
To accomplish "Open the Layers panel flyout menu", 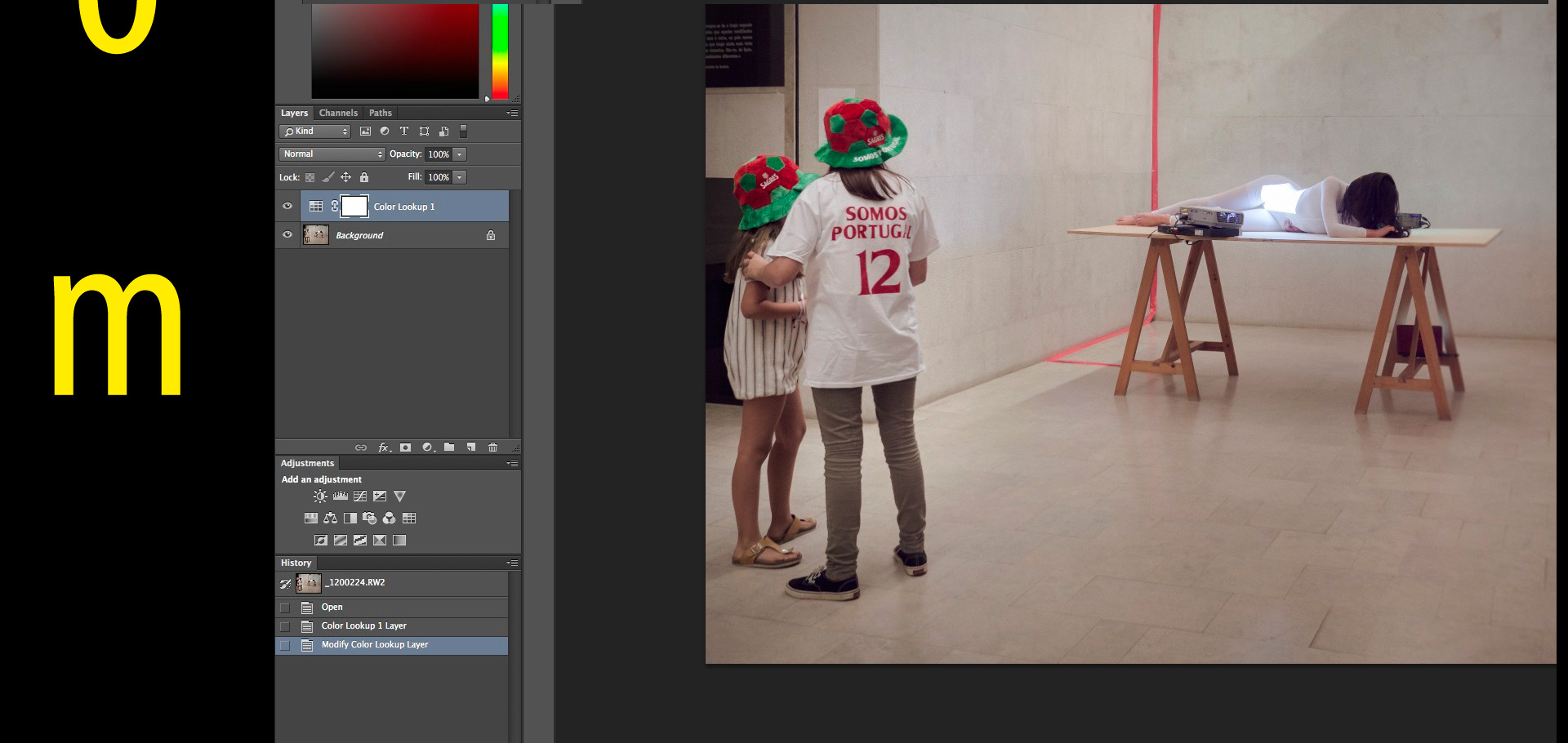I will (512, 113).
